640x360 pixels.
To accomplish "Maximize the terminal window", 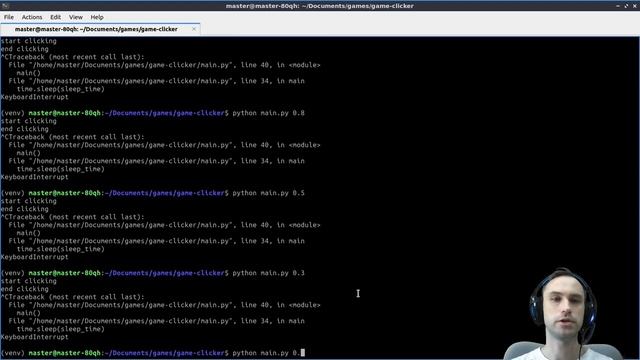I will click(626, 6).
